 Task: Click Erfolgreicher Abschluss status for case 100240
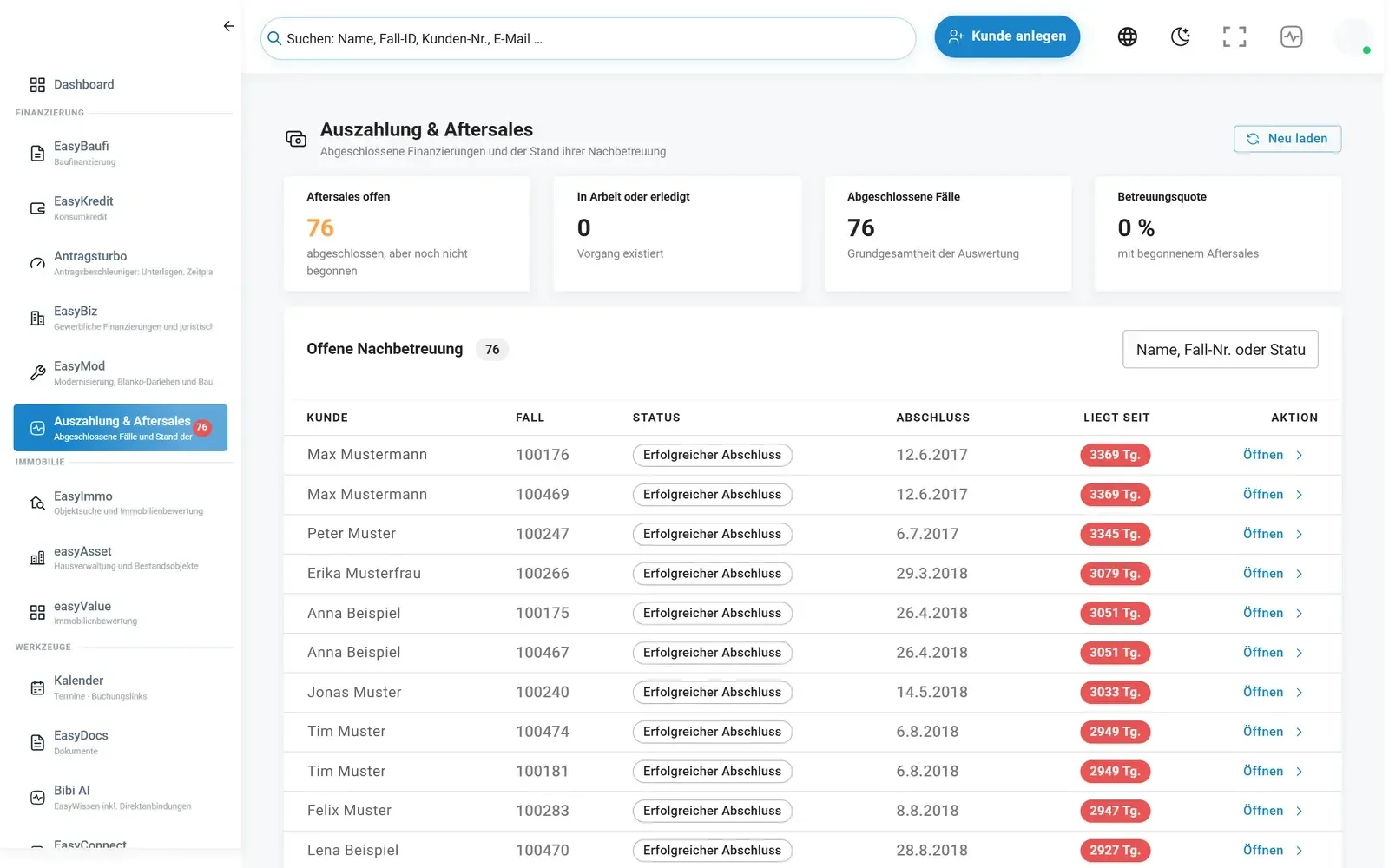click(712, 693)
